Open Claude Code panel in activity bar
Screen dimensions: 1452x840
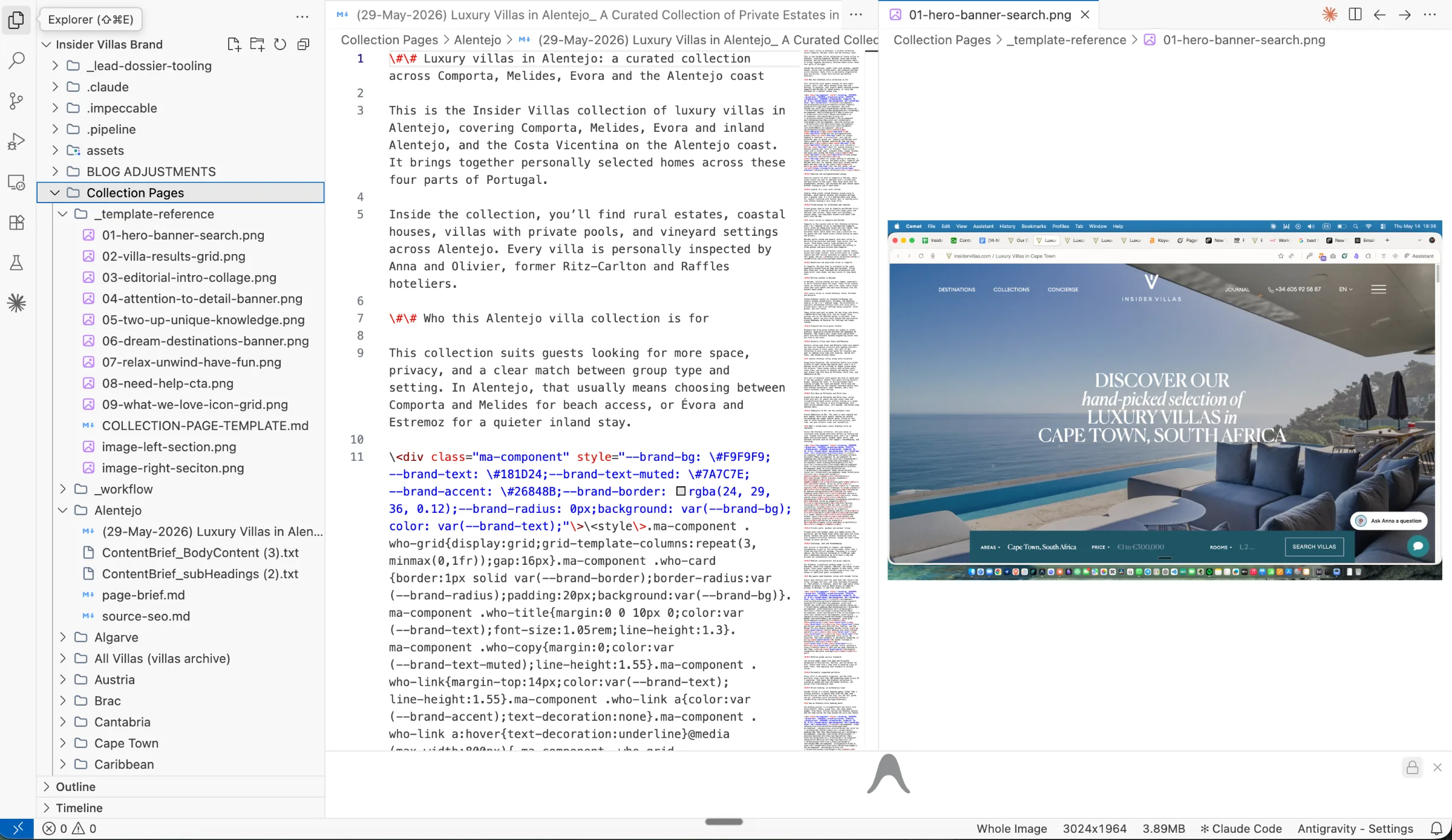point(16,302)
